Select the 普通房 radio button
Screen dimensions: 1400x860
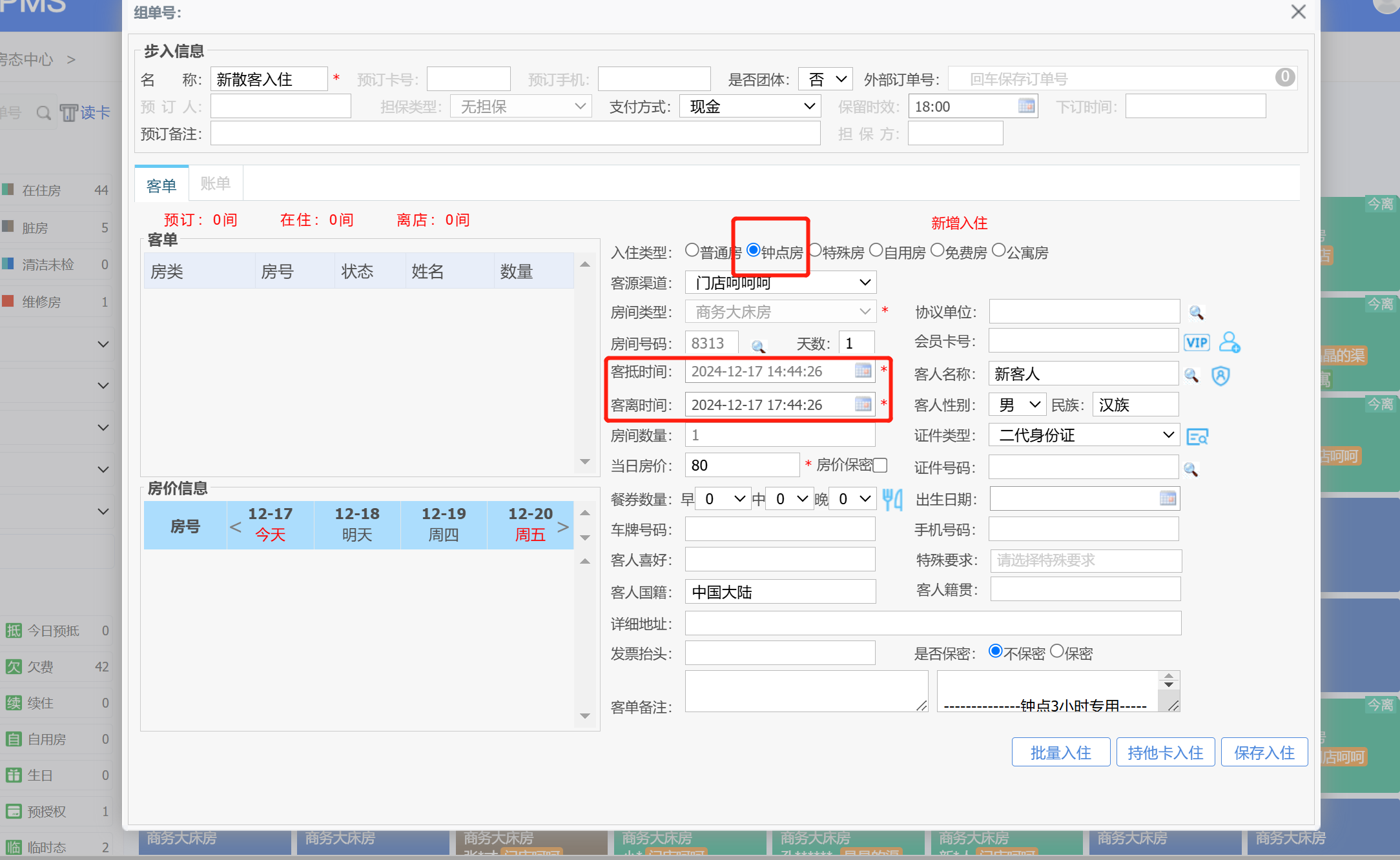pos(692,251)
